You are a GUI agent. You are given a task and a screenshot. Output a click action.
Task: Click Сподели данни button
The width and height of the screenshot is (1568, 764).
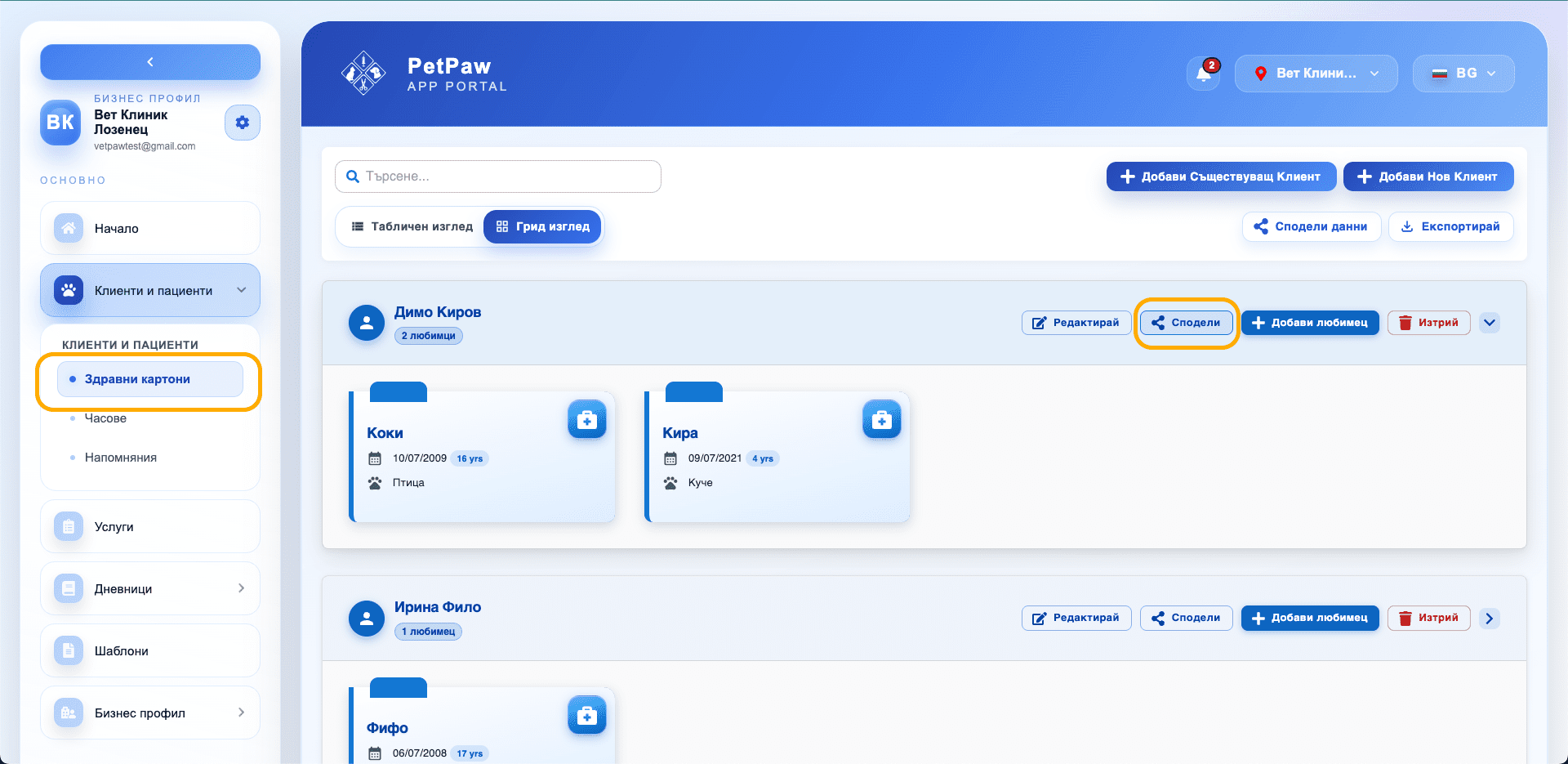pyautogui.click(x=1312, y=226)
